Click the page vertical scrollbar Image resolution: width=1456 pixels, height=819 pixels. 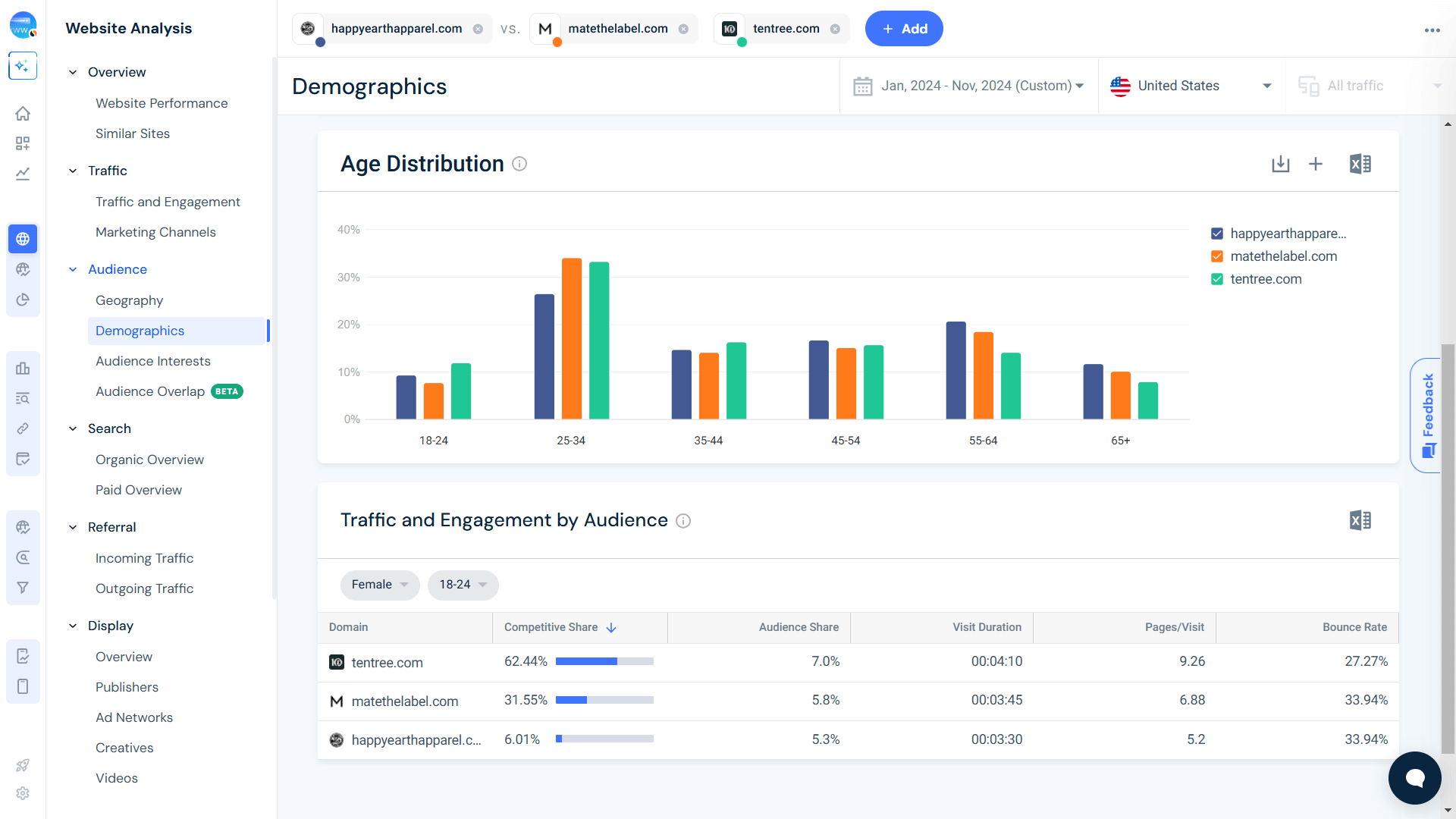(1448, 549)
